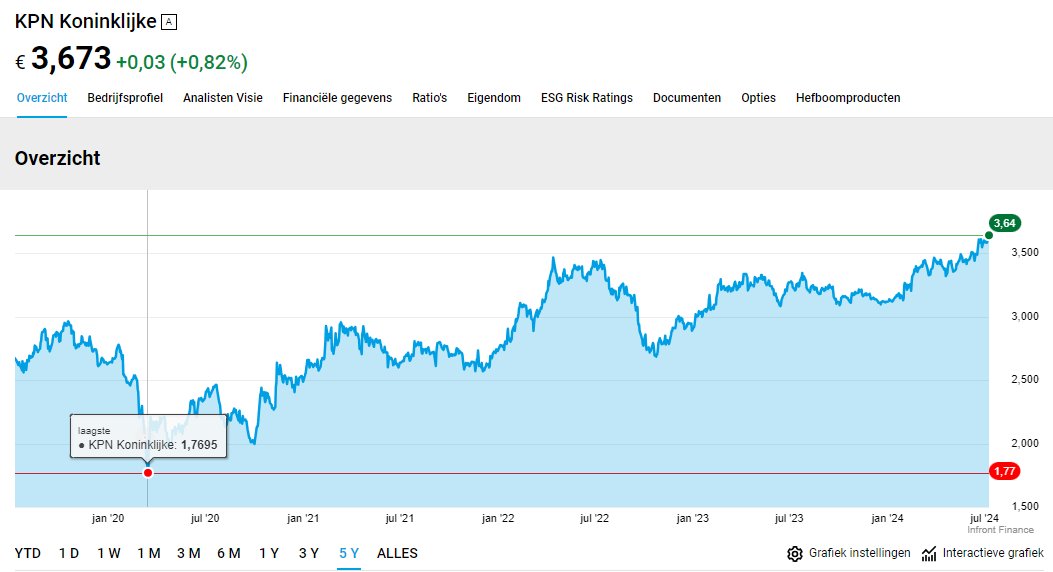Select the 6 M chart range

click(x=229, y=553)
